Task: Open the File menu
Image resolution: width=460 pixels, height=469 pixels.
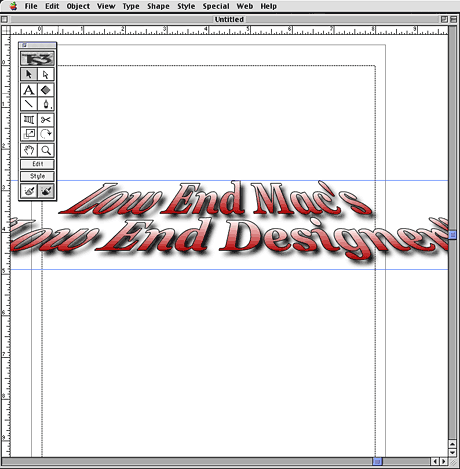Action: click(x=31, y=6)
